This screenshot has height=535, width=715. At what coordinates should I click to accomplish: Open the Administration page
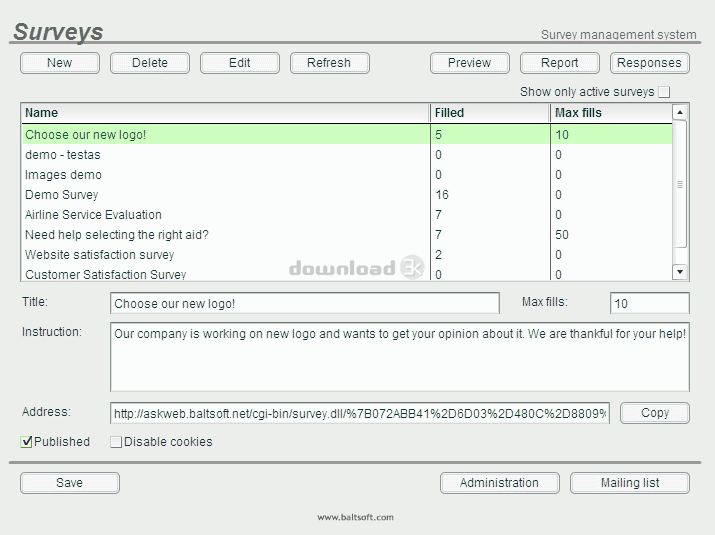pos(499,483)
